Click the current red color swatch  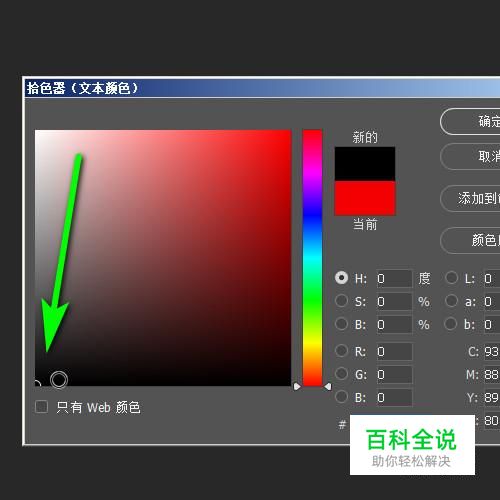tap(365, 198)
